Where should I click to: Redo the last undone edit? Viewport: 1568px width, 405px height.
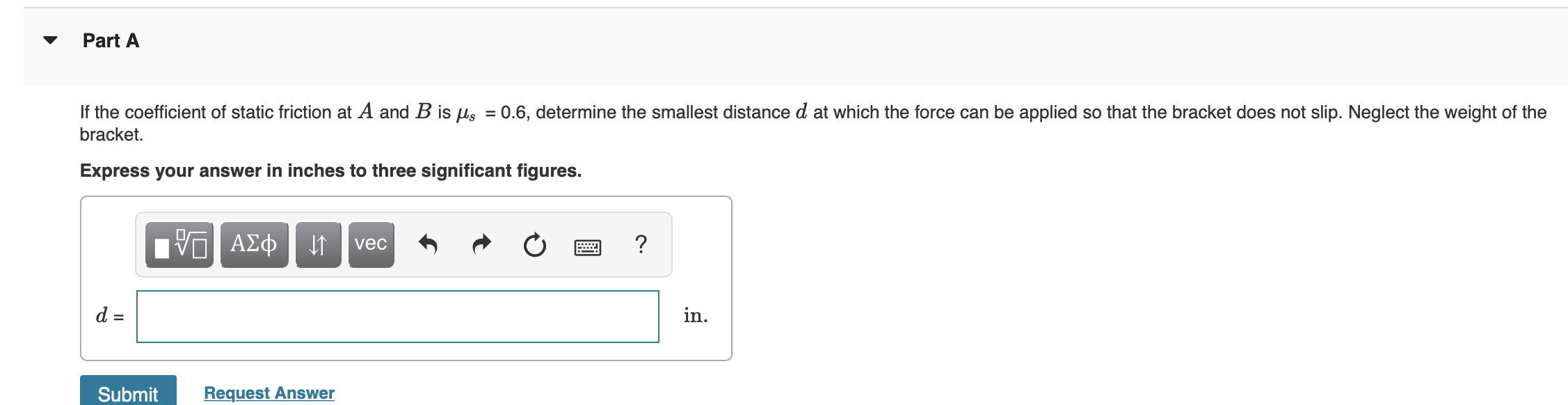click(x=481, y=245)
